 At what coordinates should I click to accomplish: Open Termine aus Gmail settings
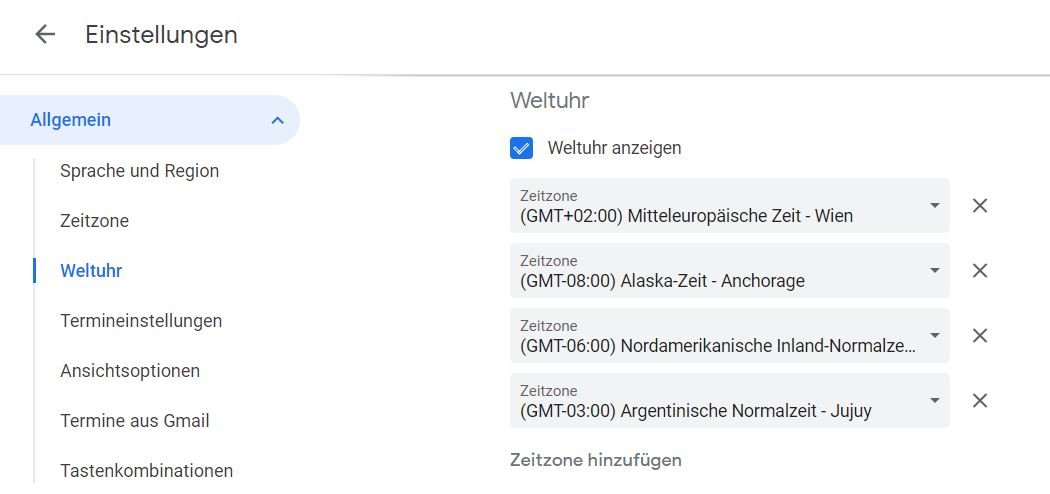click(135, 421)
